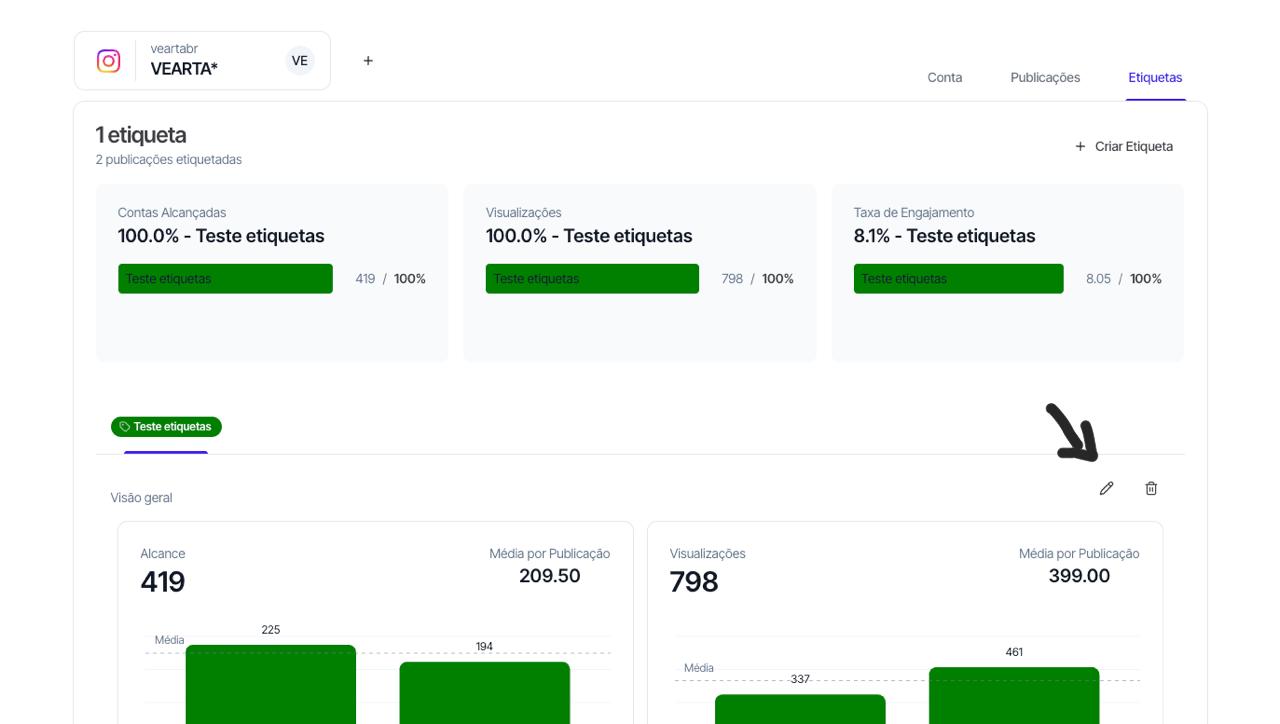This screenshot has height=724, width=1280.
Task: Click the 'veartabr' username text
Action: 174,49
